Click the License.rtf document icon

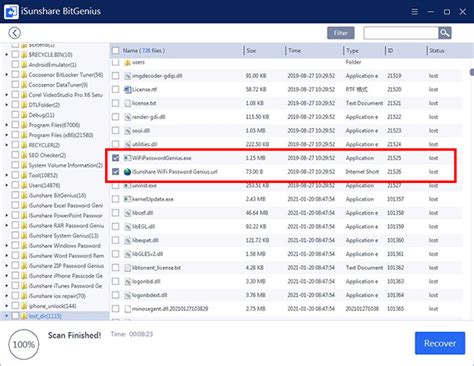pos(127,89)
